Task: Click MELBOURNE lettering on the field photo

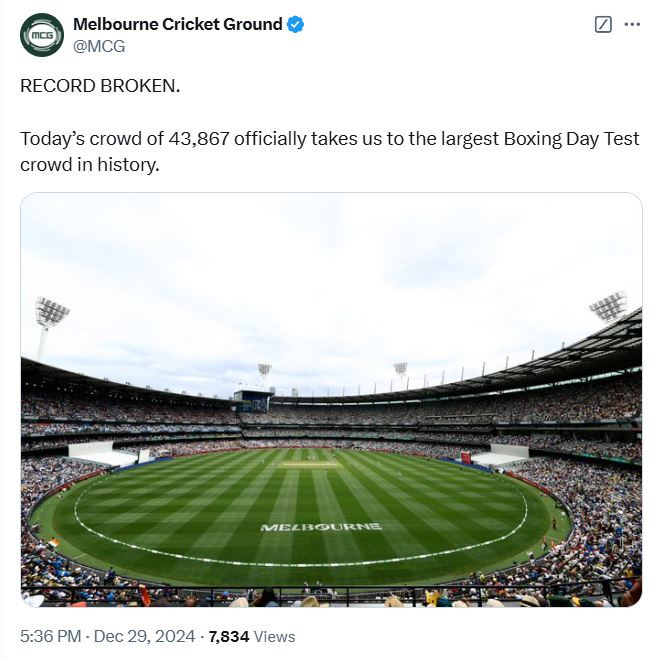Action: pyautogui.click(x=321, y=526)
